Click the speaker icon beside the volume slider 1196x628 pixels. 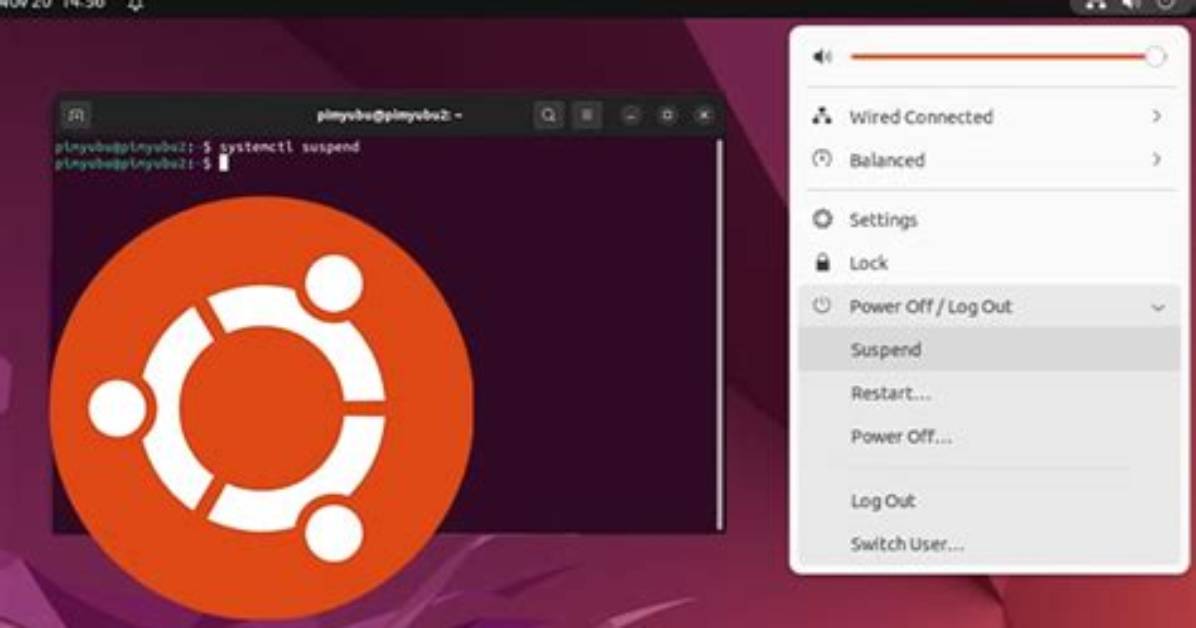pyautogui.click(x=822, y=56)
